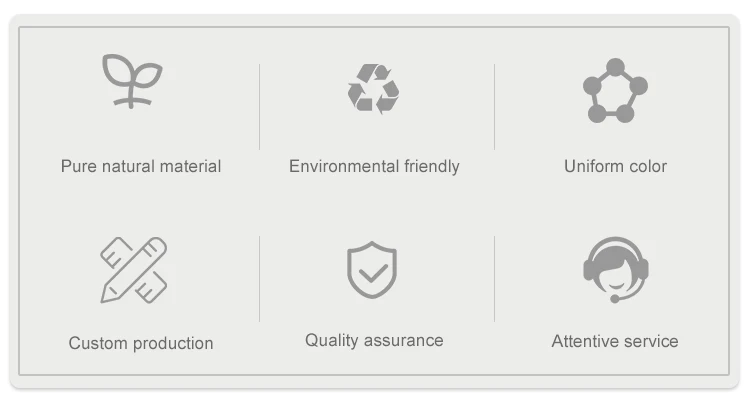
Task: Click divider between shield and headset icons
Action: [x=495, y=279]
